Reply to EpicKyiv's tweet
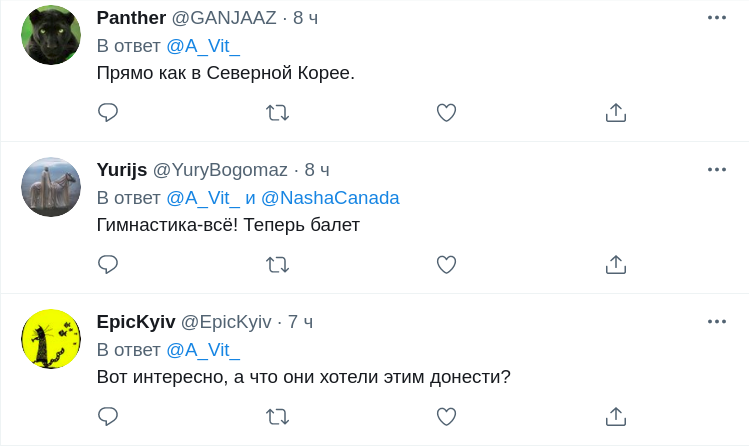The image size is (749, 446). pyautogui.click(x=108, y=416)
